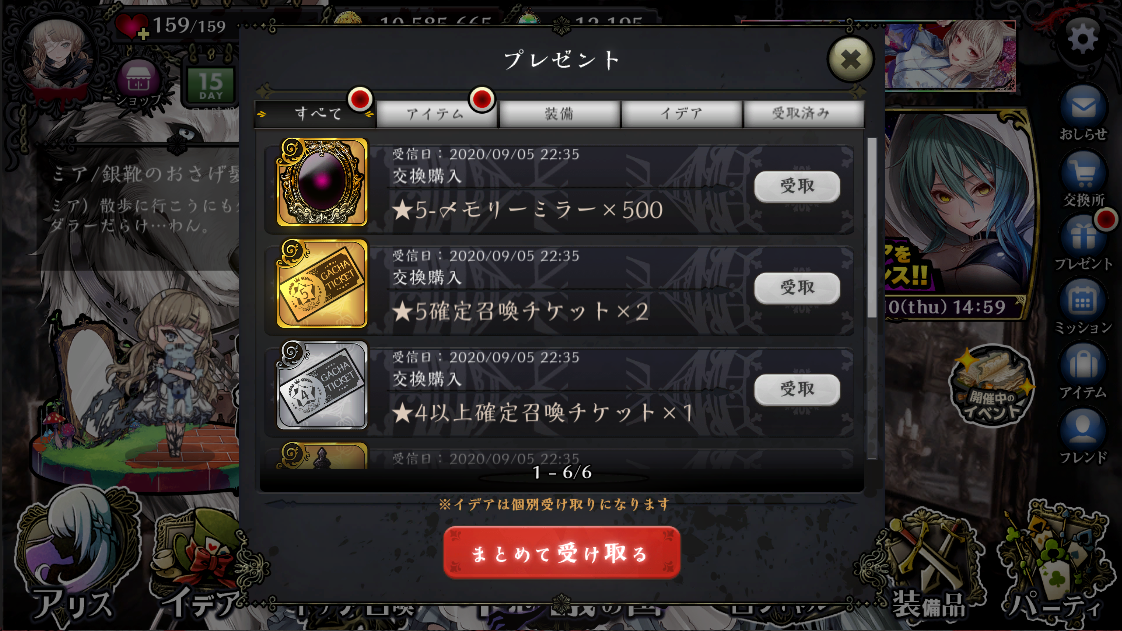Open the フレンド friend icon
The image size is (1122, 631).
[x=1083, y=436]
